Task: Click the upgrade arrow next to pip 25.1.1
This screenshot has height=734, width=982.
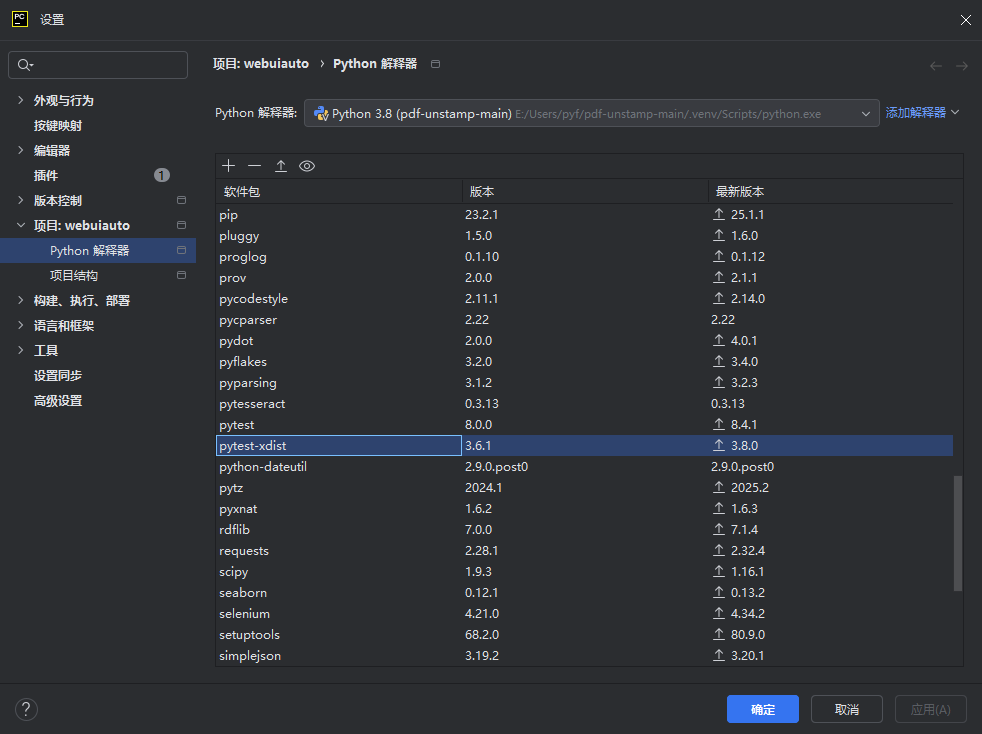Action: [718, 214]
